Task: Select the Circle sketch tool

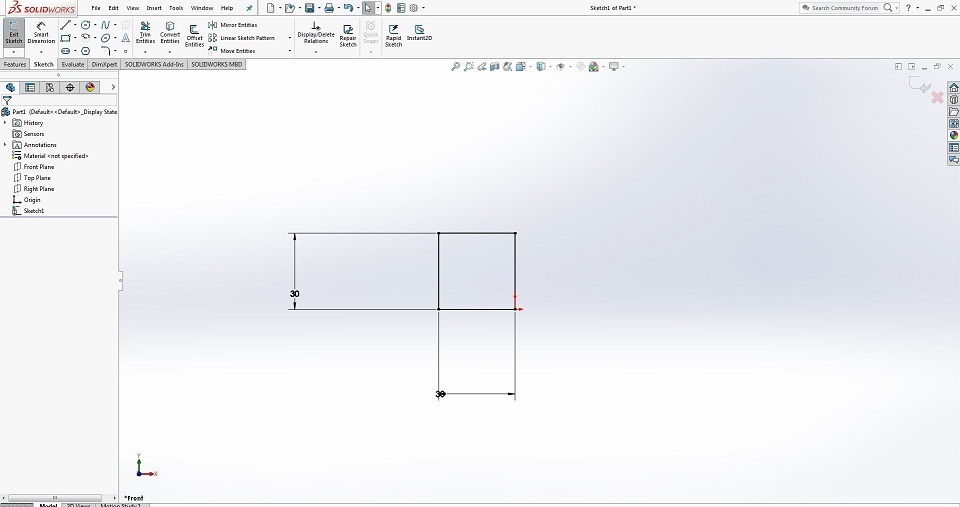Action: pyautogui.click(x=86, y=25)
